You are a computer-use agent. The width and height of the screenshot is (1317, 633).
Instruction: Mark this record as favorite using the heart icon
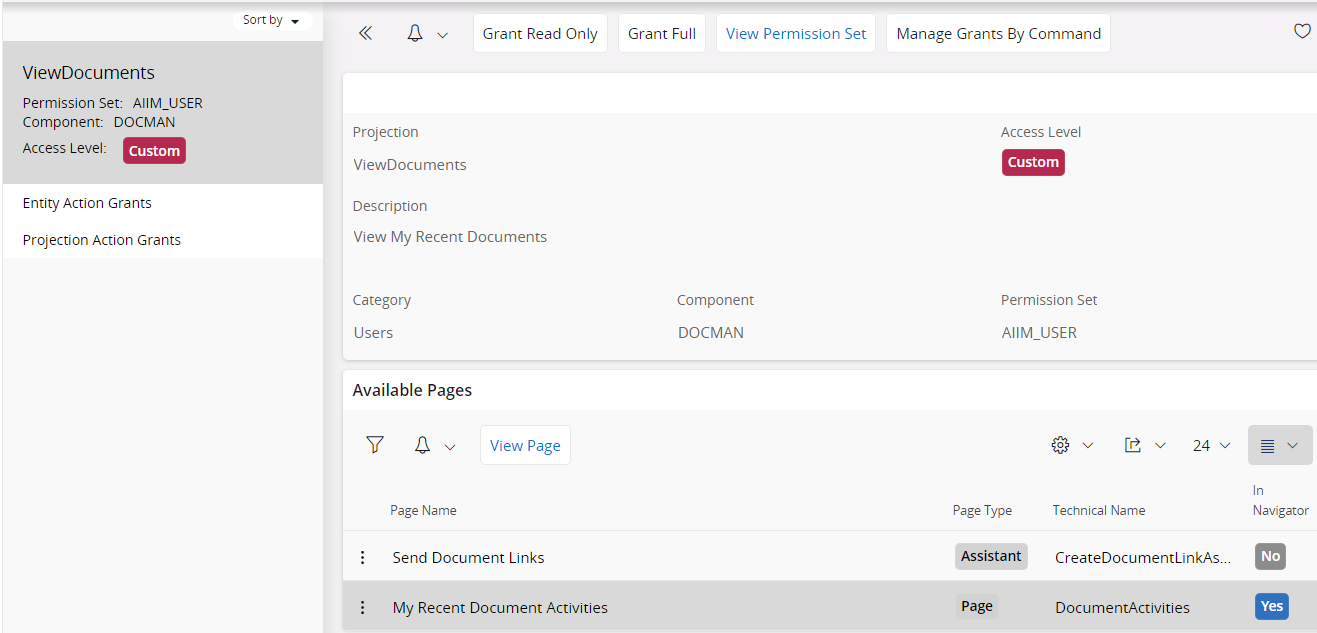(1302, 31)
